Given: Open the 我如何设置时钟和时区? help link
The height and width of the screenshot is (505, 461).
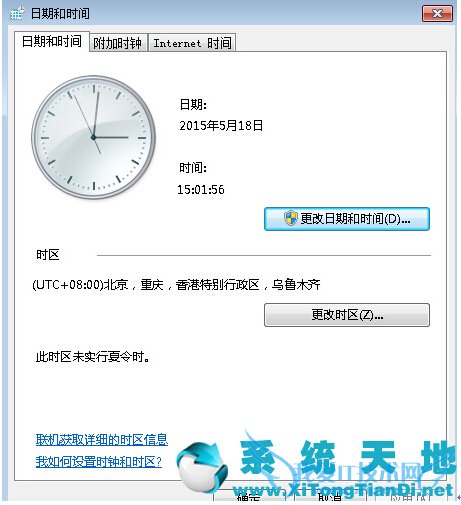Looking at the screenshot, I should (99, 462).
